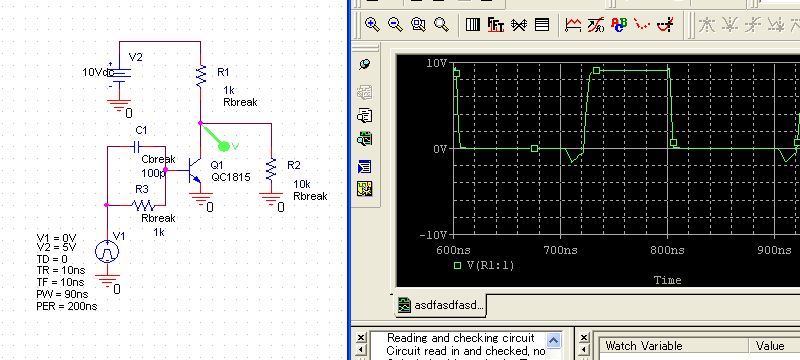Toggle the FFT (Fourier) icon
This screenshot has width=800, height=360.
coord(495,24)
